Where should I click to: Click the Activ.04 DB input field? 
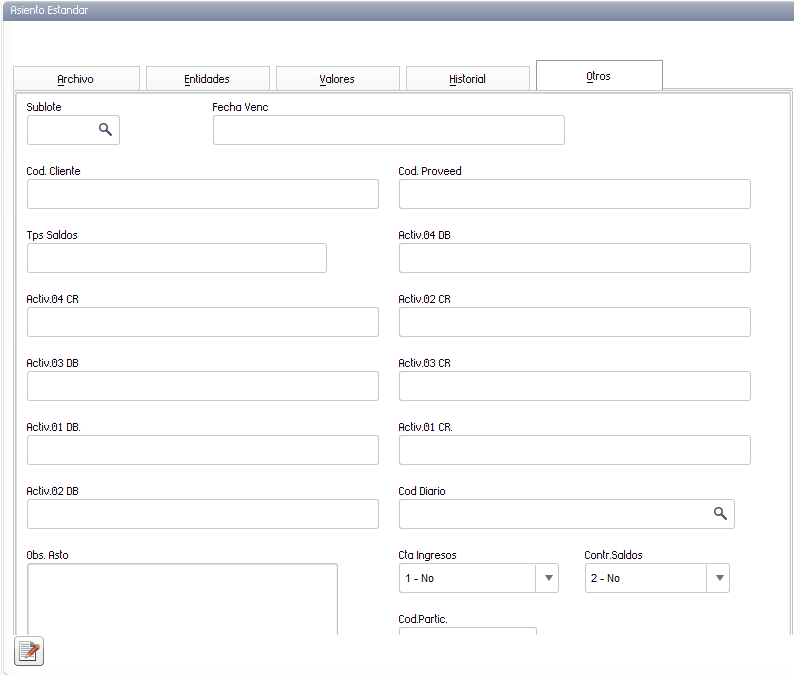click(x=574, y=258)
